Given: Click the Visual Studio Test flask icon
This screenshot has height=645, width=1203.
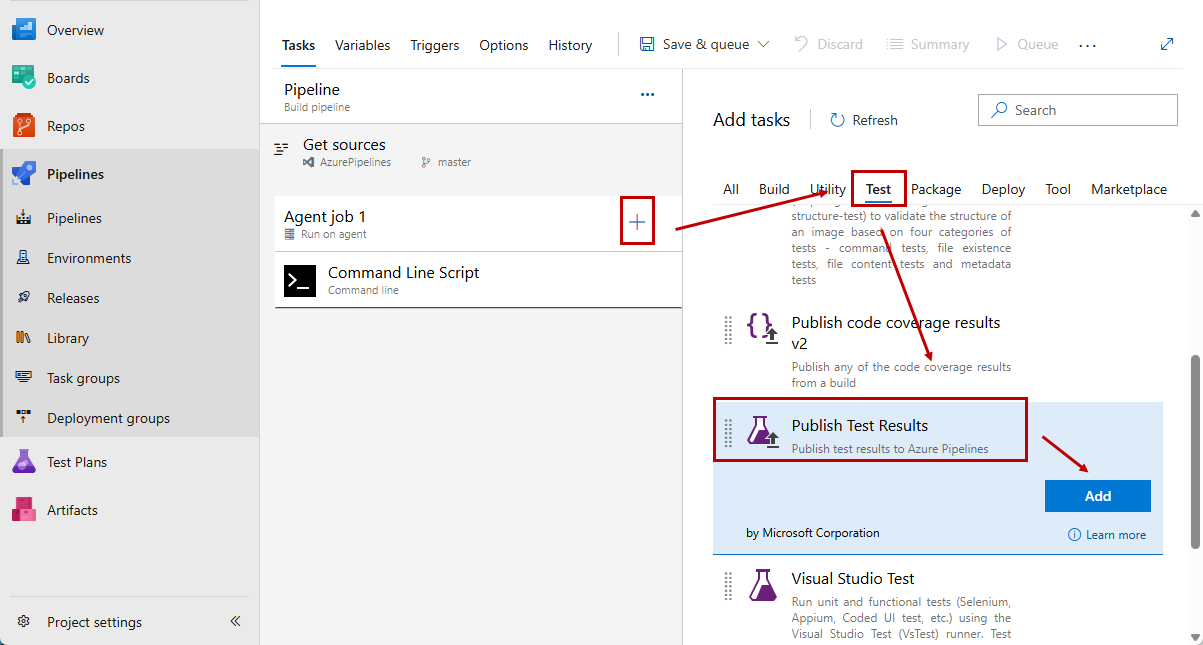Looking at the screenshot, I should pos(763,584).
